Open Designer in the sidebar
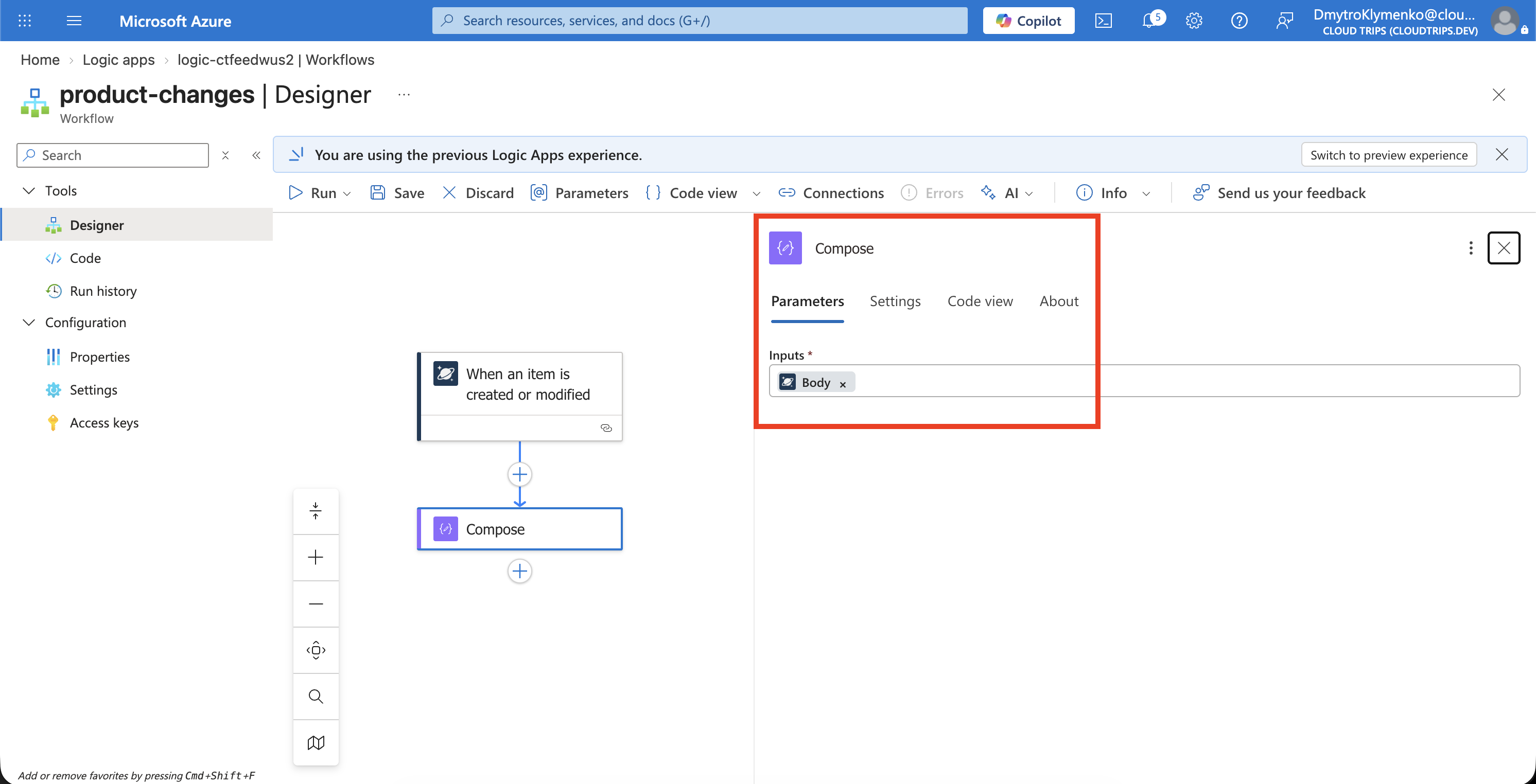Viewport: 1536px width, 784px height. coord(137,225)
